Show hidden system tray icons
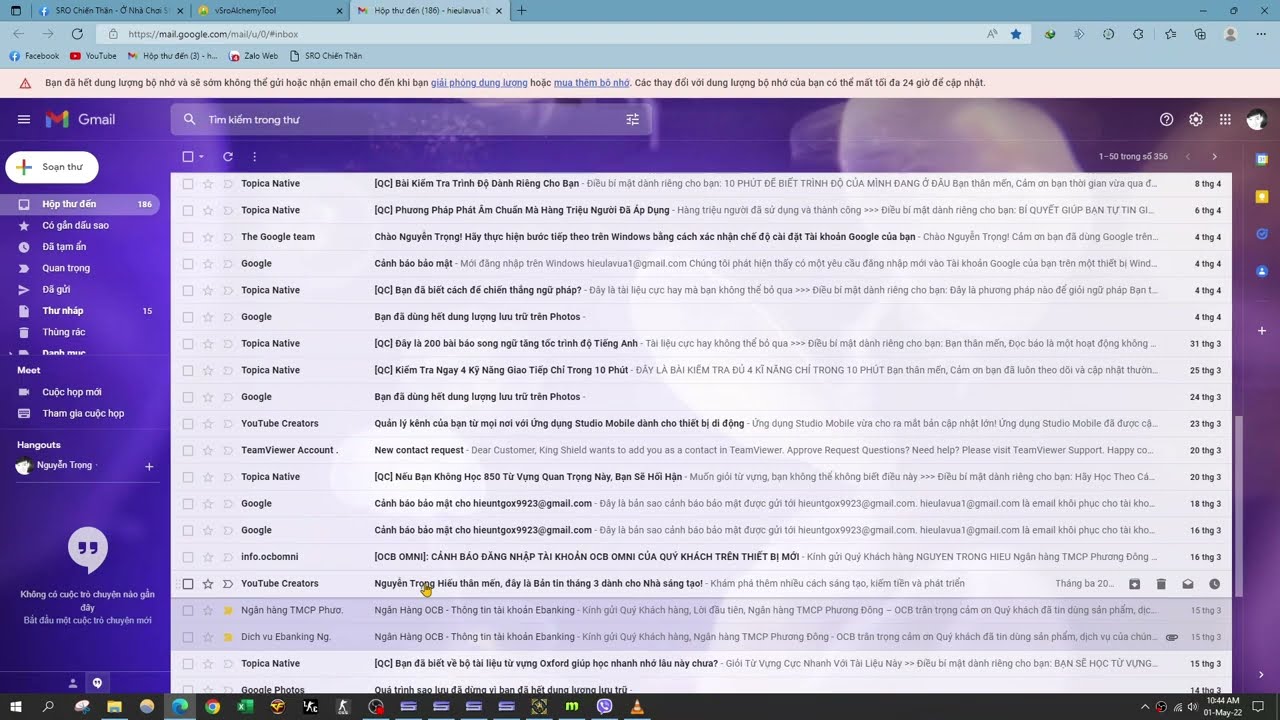 1145,707
